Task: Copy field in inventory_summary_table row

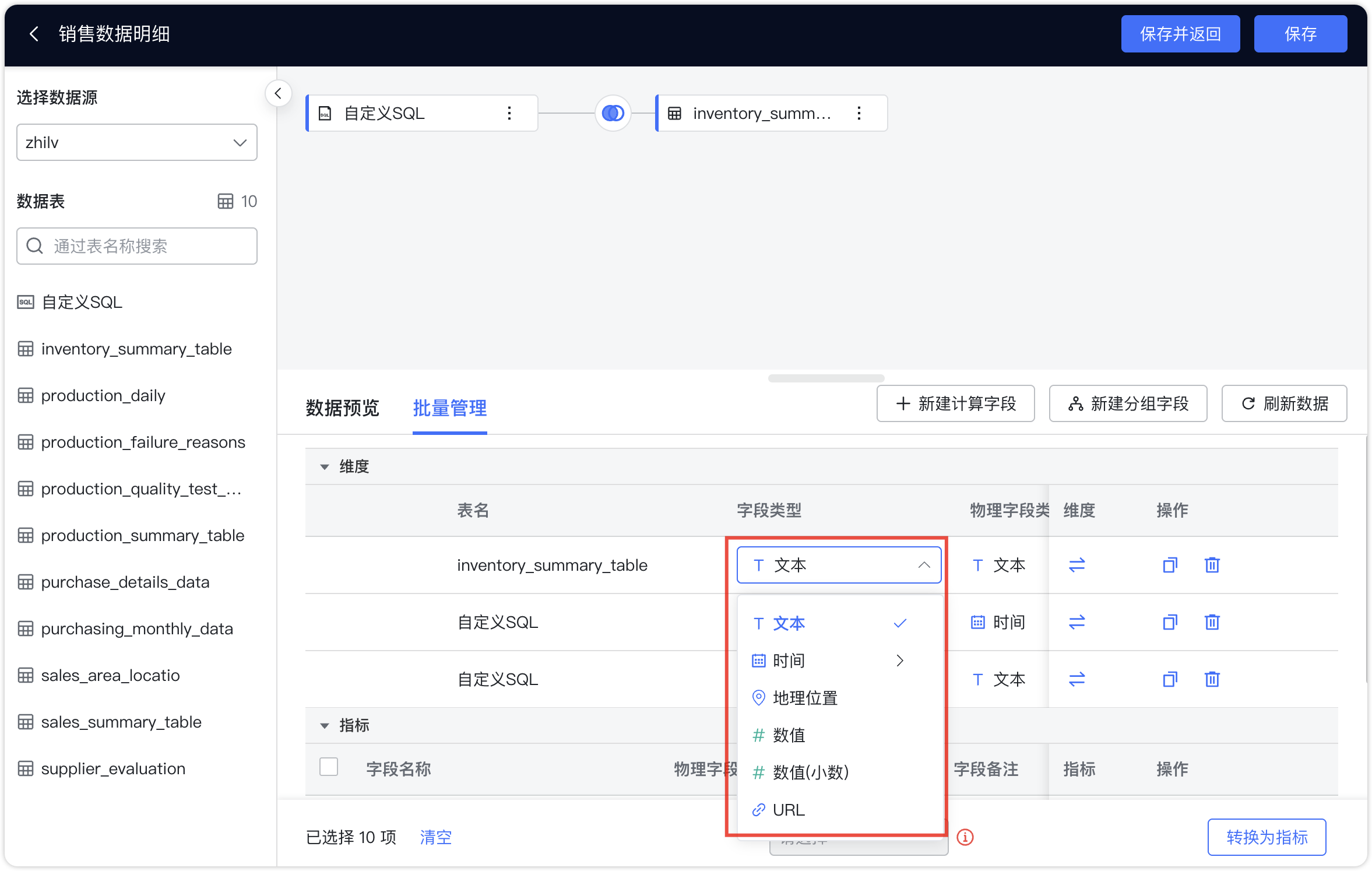Action: 1170,564
